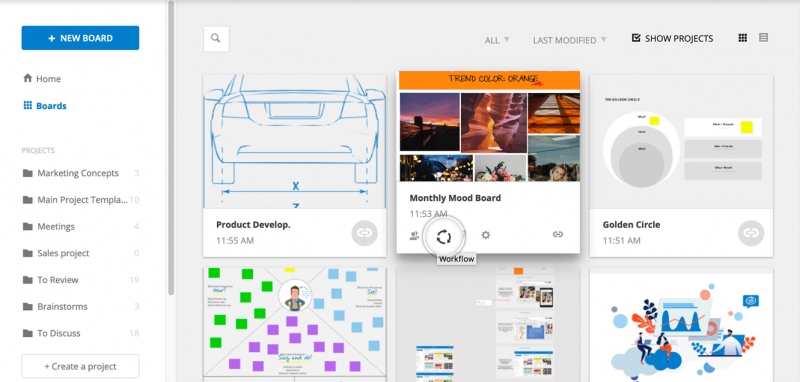Open the Golden Circle board thumbnail

point(681,141)
